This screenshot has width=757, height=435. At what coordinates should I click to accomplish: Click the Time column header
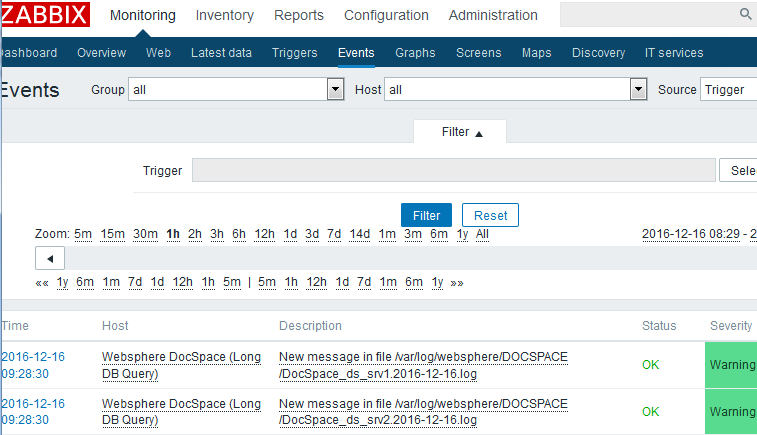pos(15,326)
